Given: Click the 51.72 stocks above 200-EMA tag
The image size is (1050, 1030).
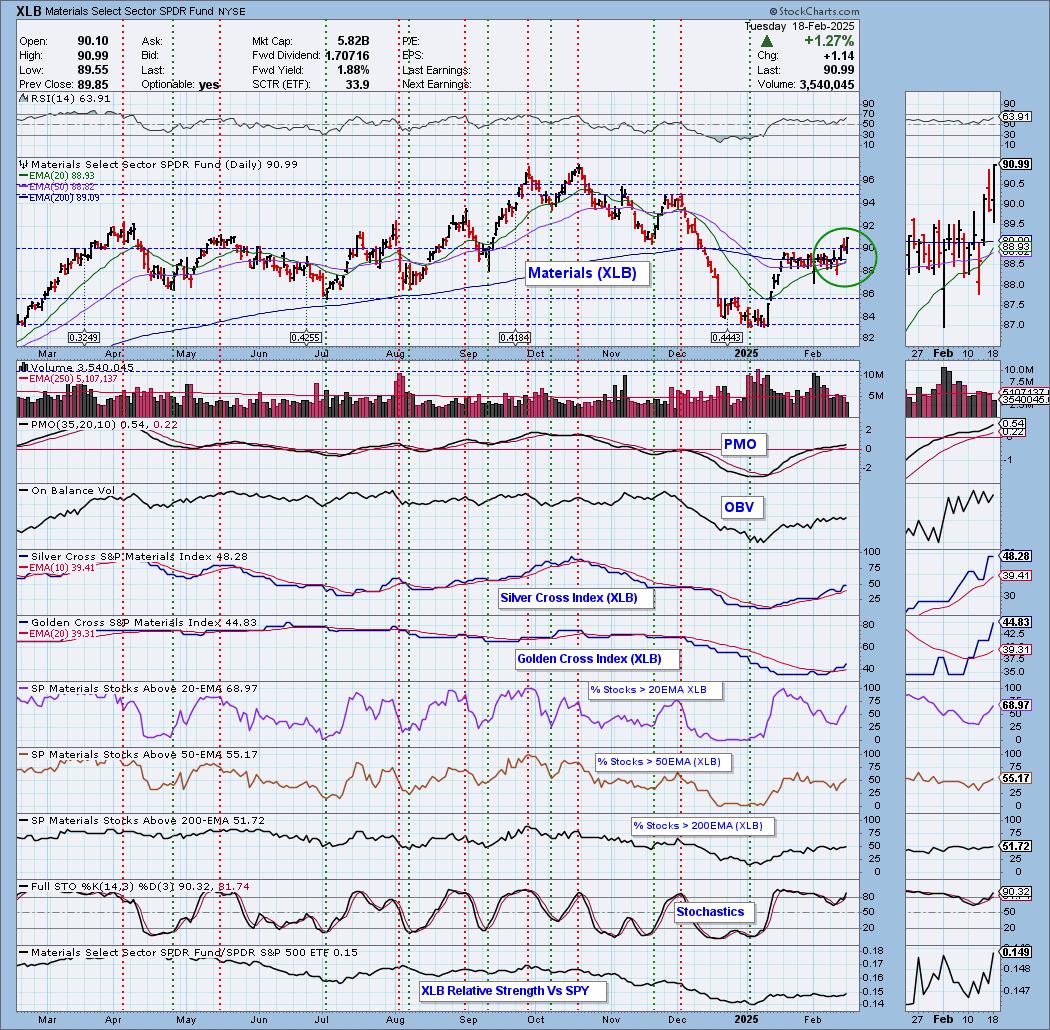Looking at the screenshot, I should coord(1016,847).
